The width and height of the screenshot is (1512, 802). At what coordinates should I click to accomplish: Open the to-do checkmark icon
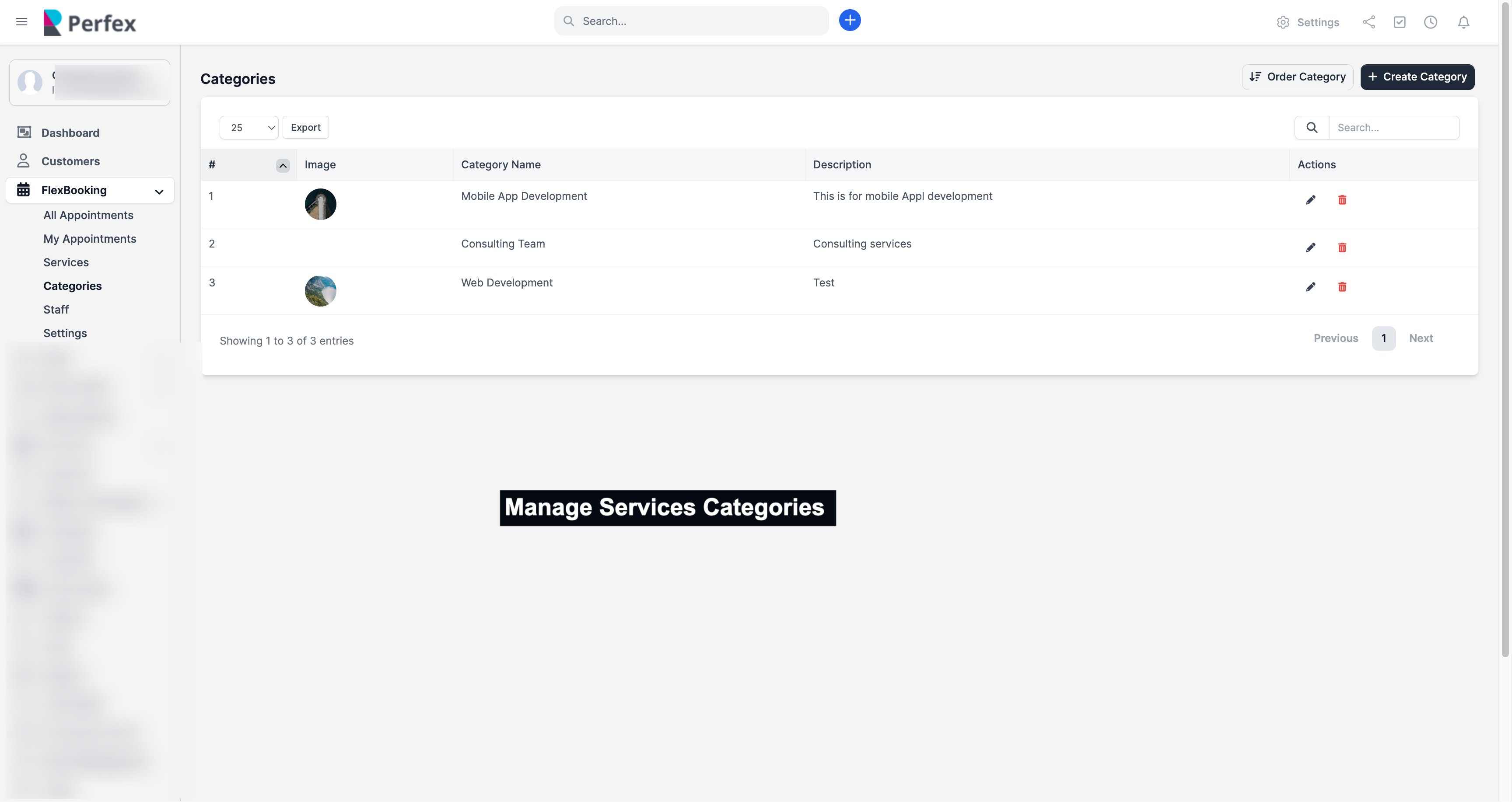click(x=1399, y=22)
